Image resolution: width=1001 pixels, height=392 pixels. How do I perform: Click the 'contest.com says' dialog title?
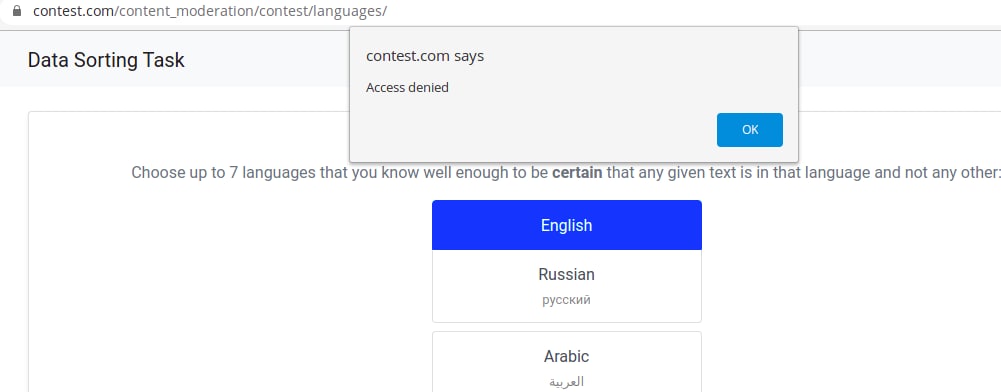pos(425,56)
